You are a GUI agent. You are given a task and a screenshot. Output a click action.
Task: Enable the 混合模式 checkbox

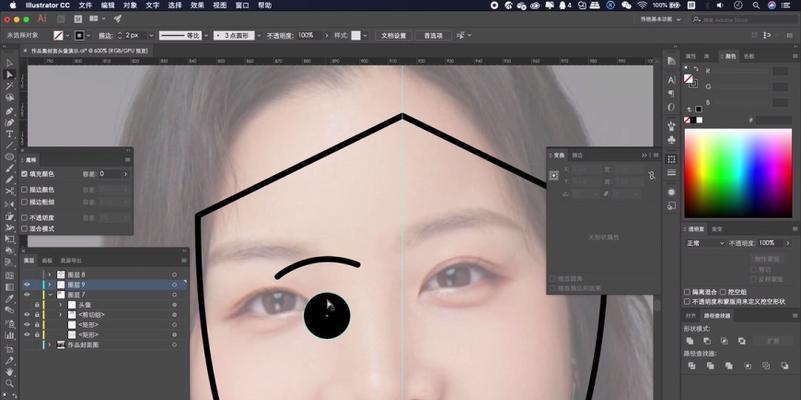pyautogui.click(x=25, y=229)
